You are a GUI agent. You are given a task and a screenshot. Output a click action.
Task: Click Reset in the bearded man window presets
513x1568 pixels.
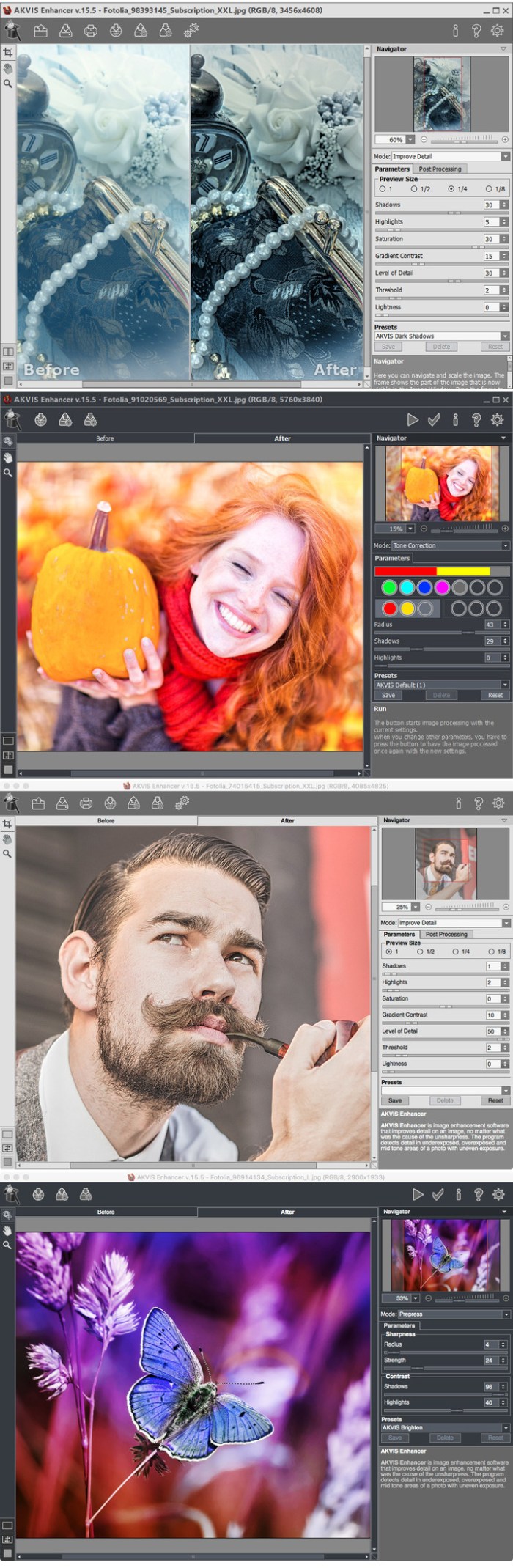(495, 1100)
